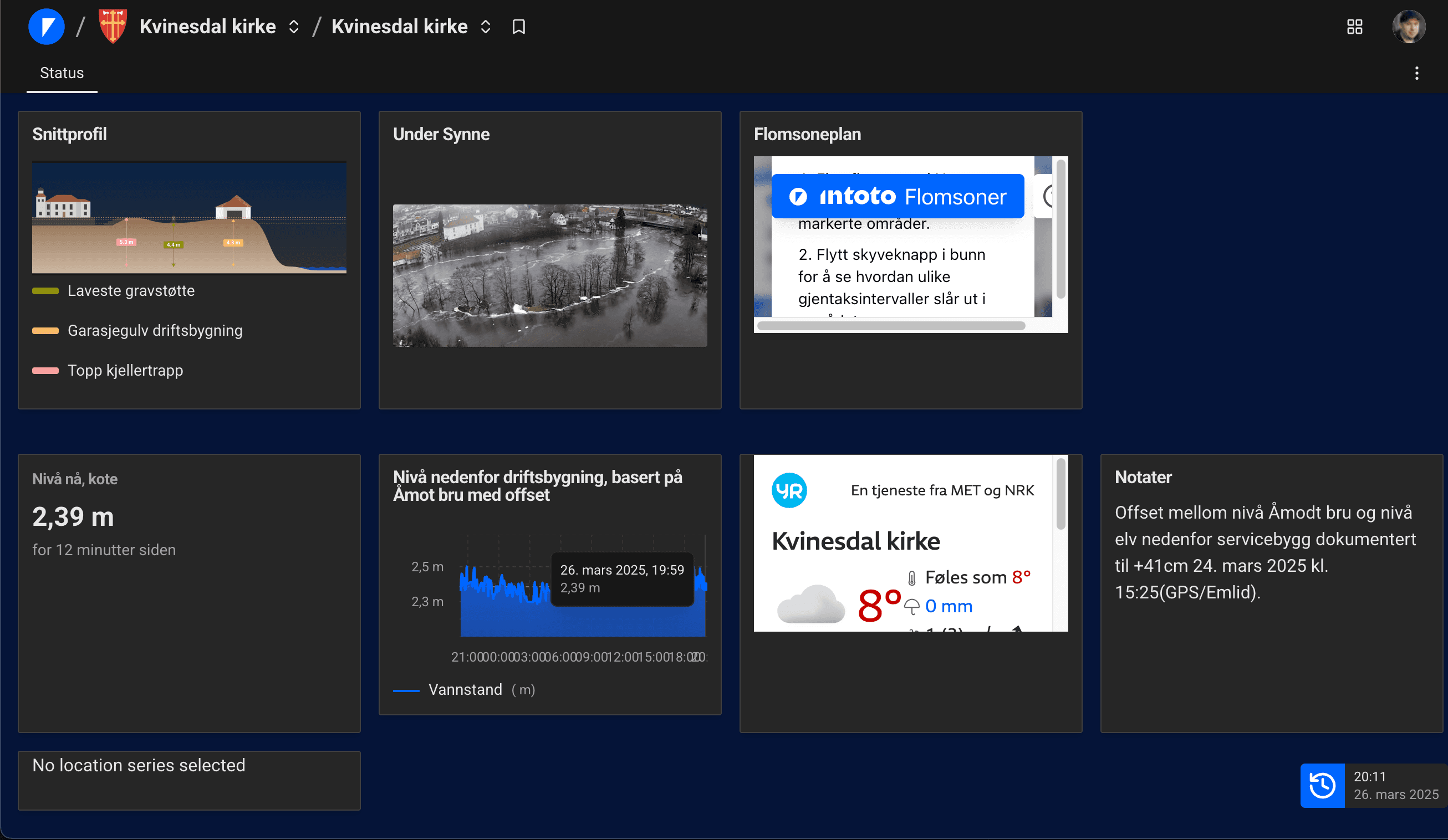Click the intoto Flomsoner banner
Image resolution: width=1448 pixels, height=840 pixels.
pos(897,196)
